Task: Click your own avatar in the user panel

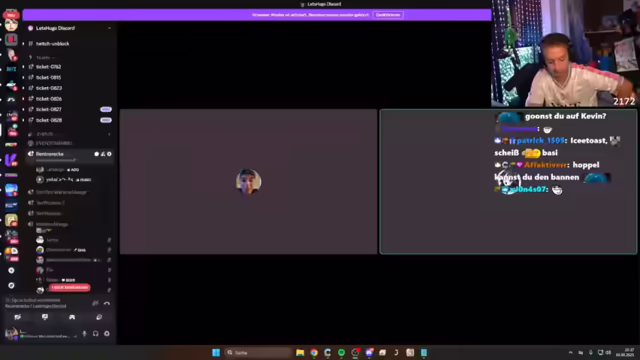Action: (x=11, y=333)
